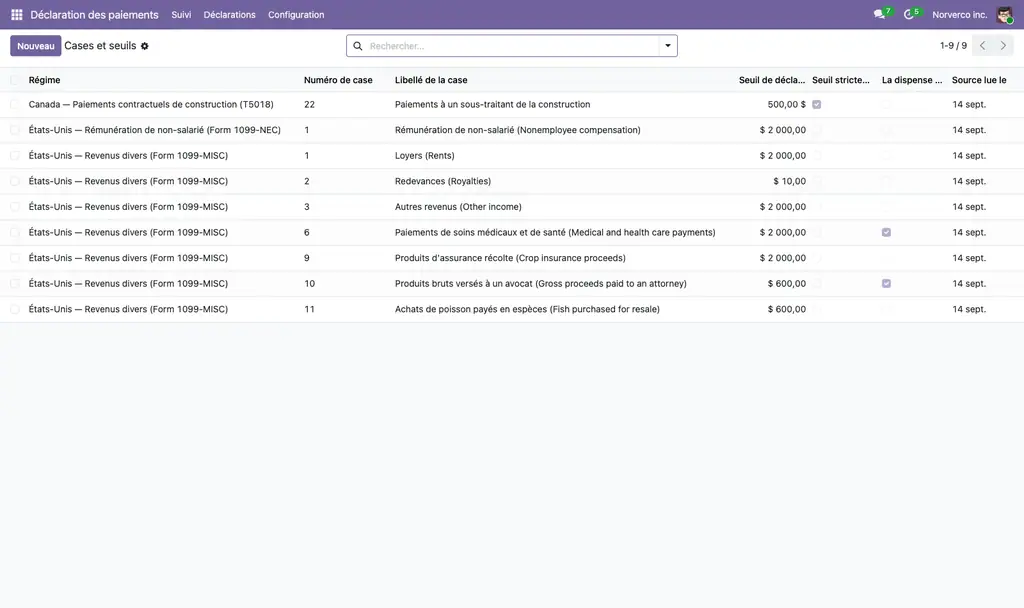Open the Configuration menu
1024x608 pixels.
click(x=296, y=14)
